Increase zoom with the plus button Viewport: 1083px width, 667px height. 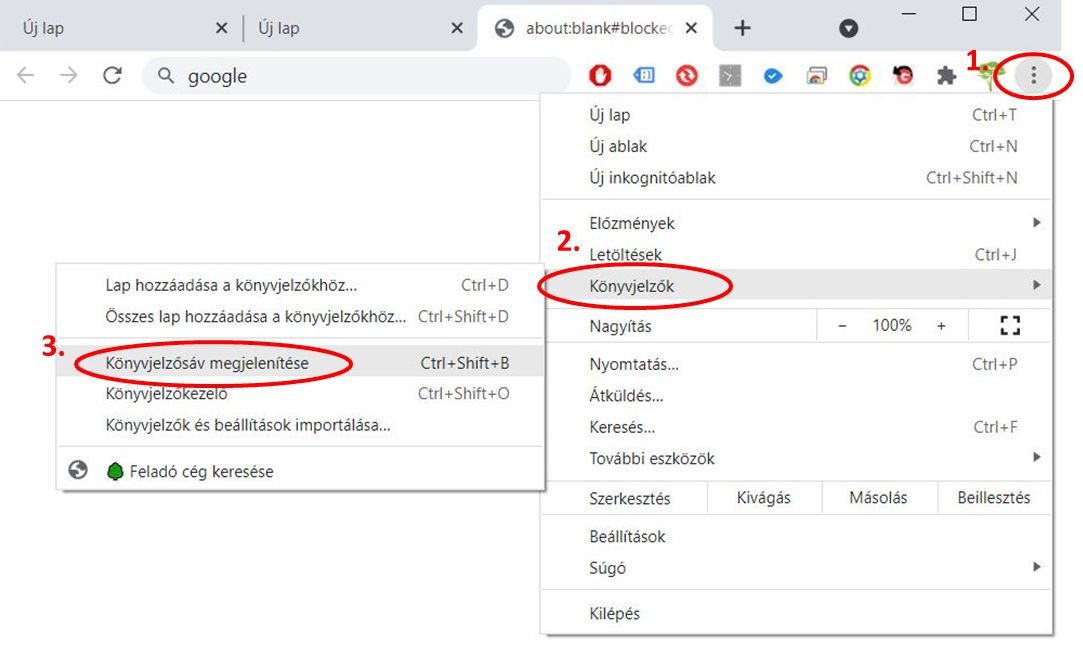(941, 326)
